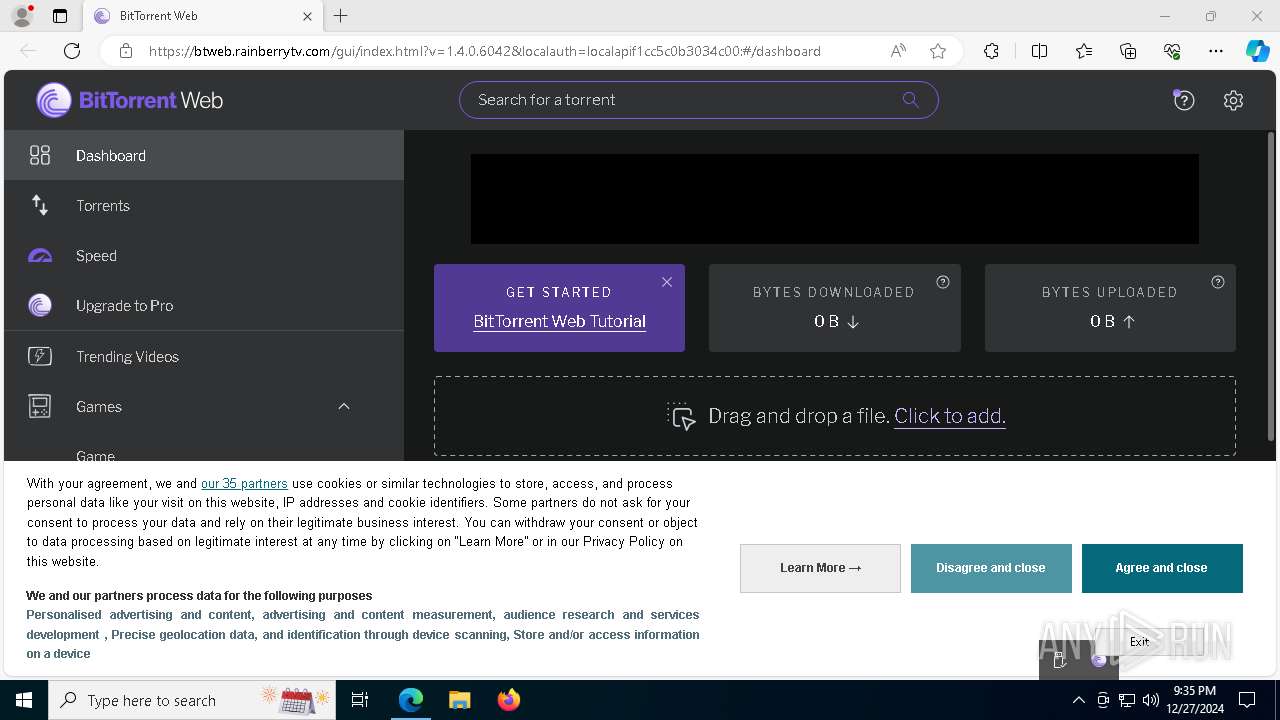Open the volume icon in system tray
1280x720 pixels.
[x=1151, y=700]
